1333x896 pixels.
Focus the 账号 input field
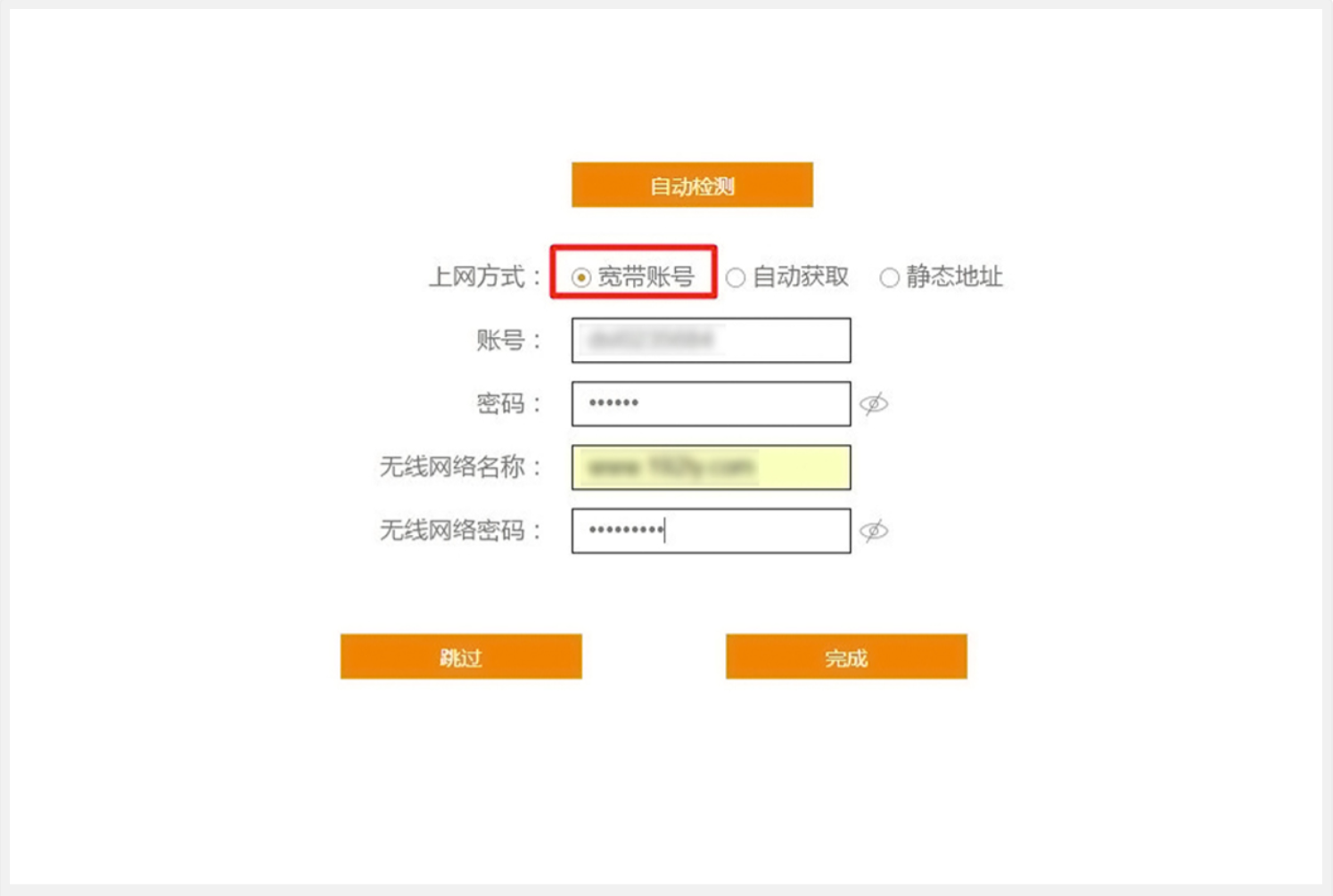pyautogui.click(x=711, y=341)
